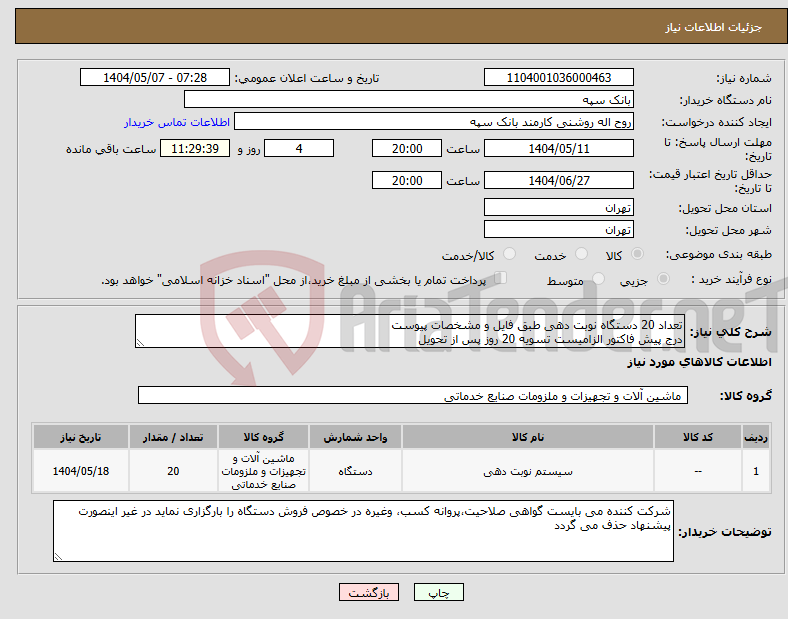Click the quantity cell showing 20
This screenshot has width=788, height=619.
pos(173,471)
